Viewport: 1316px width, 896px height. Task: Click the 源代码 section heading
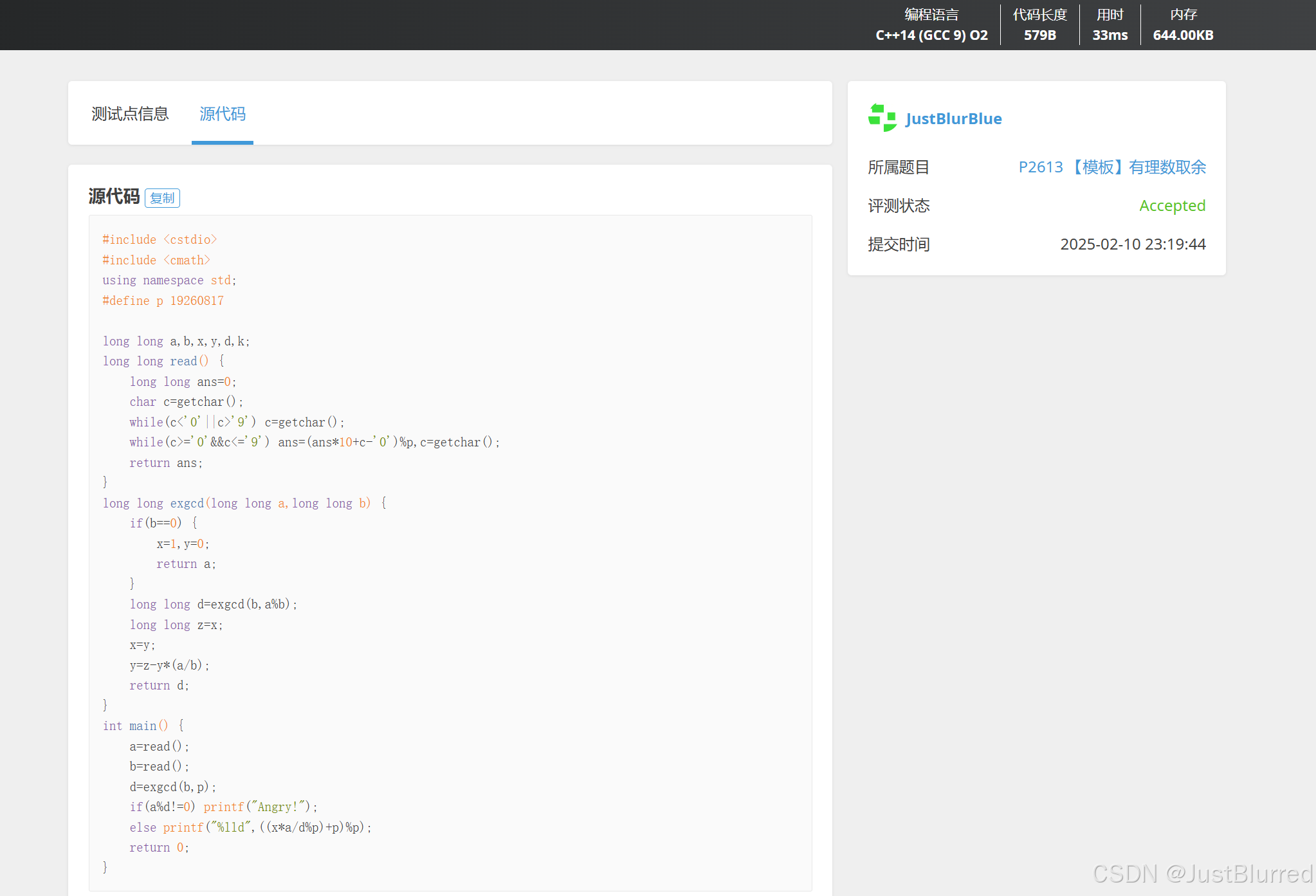point(114,196)
